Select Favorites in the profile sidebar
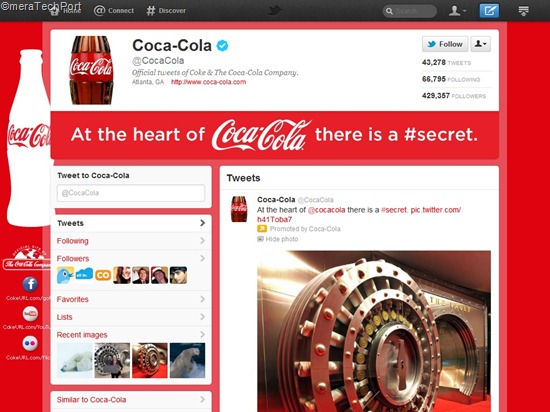 click(x=131, y=299)
